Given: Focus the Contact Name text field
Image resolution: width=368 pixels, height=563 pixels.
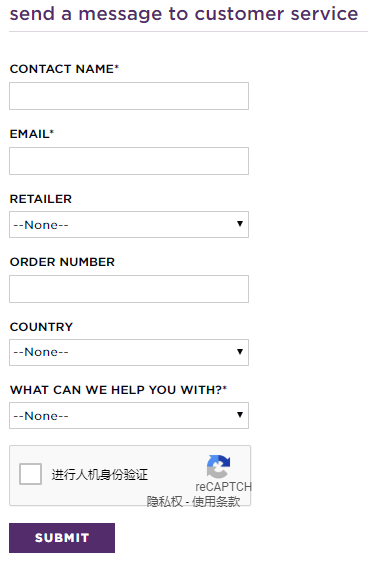Looking at the screenshot, I should tap(129, 96).
